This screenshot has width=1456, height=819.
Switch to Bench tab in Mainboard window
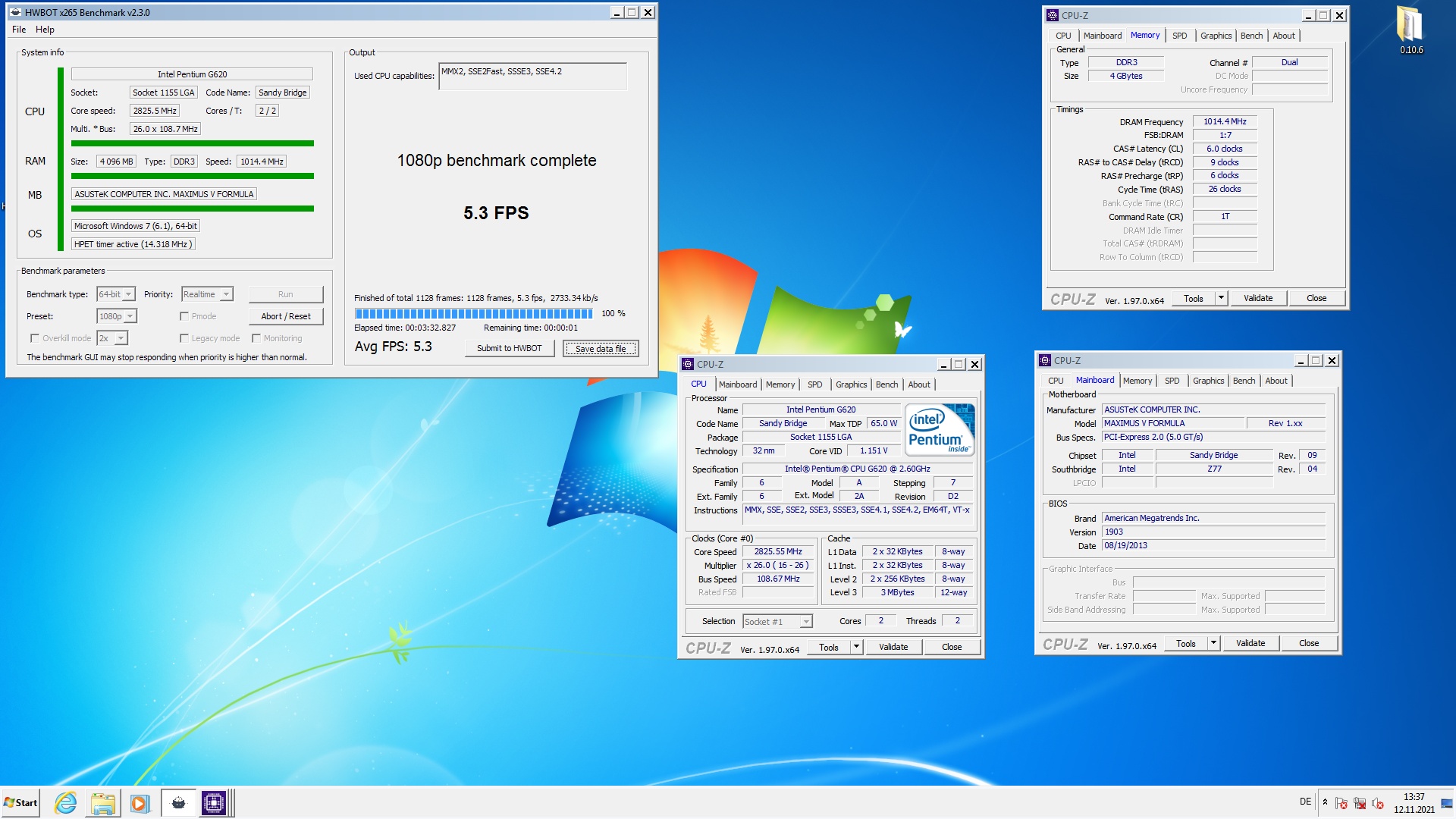1244,381
